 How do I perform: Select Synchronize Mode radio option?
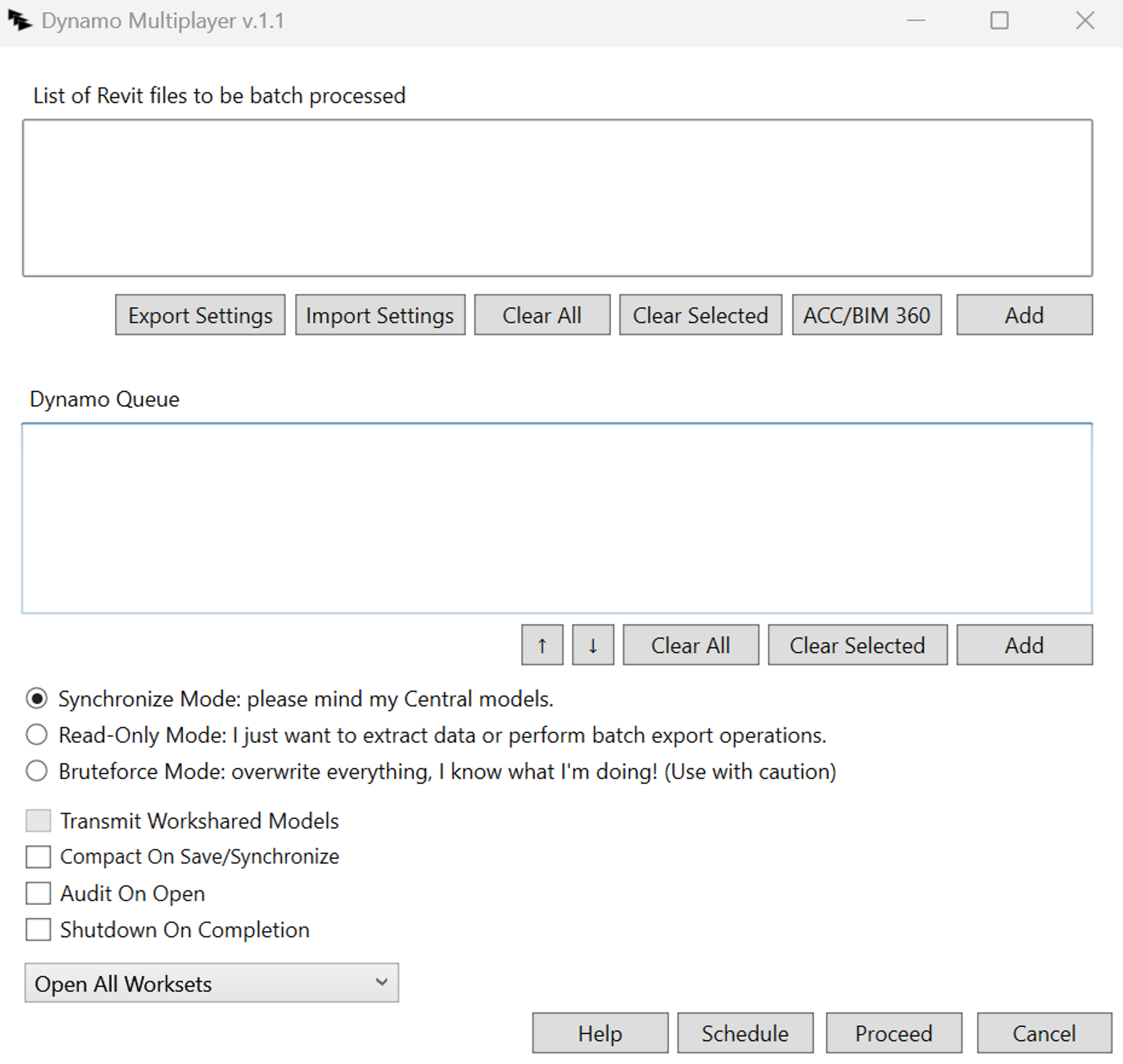click(x=37, y=699)
